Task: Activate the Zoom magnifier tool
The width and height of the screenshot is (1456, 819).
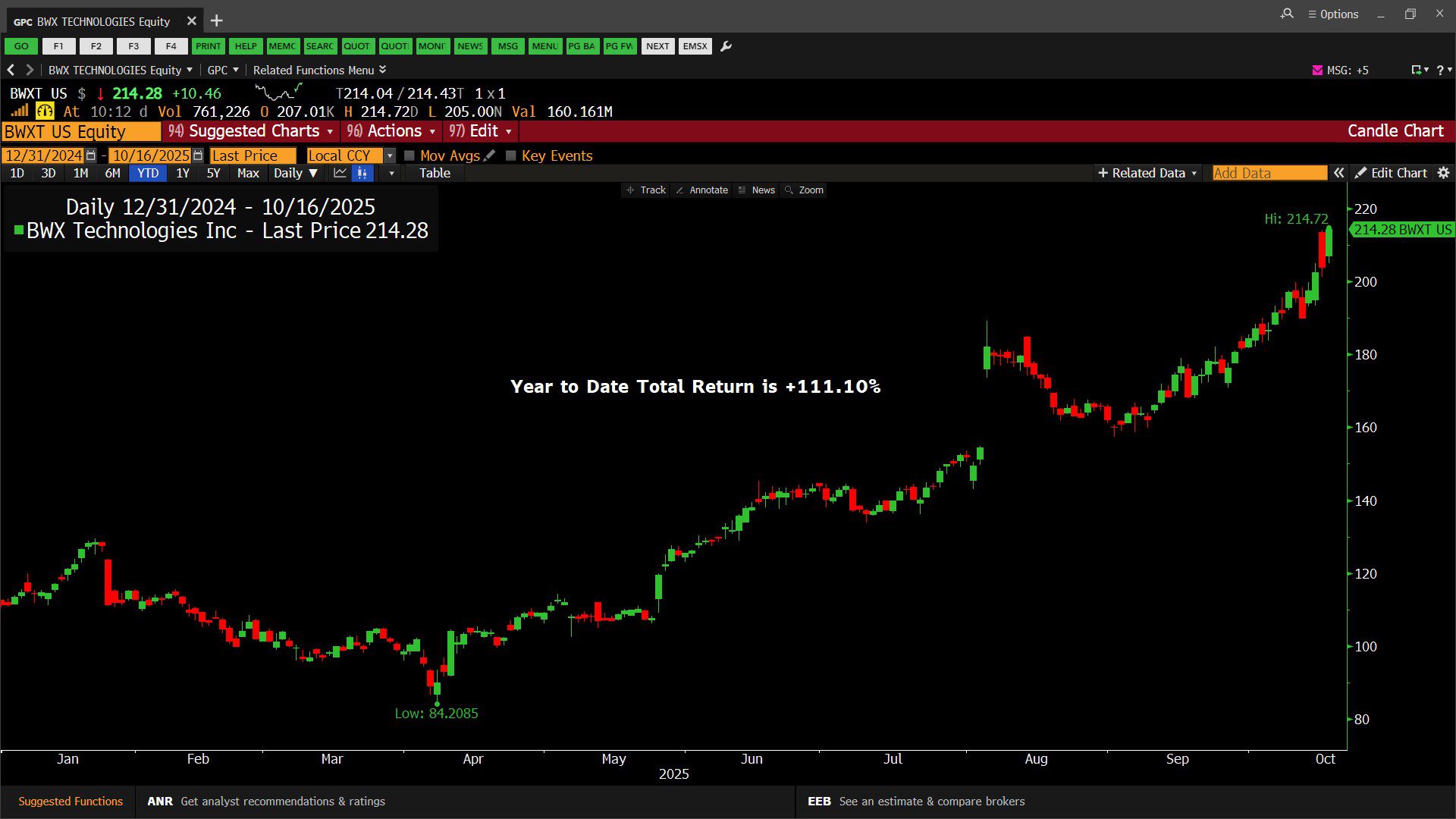Action: pos(804,190)
